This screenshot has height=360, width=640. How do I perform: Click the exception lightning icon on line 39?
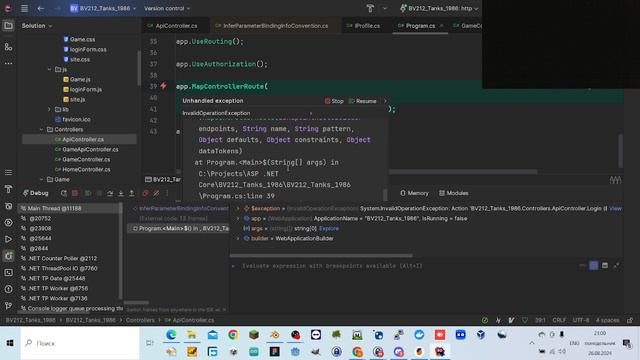pos(163,86)
